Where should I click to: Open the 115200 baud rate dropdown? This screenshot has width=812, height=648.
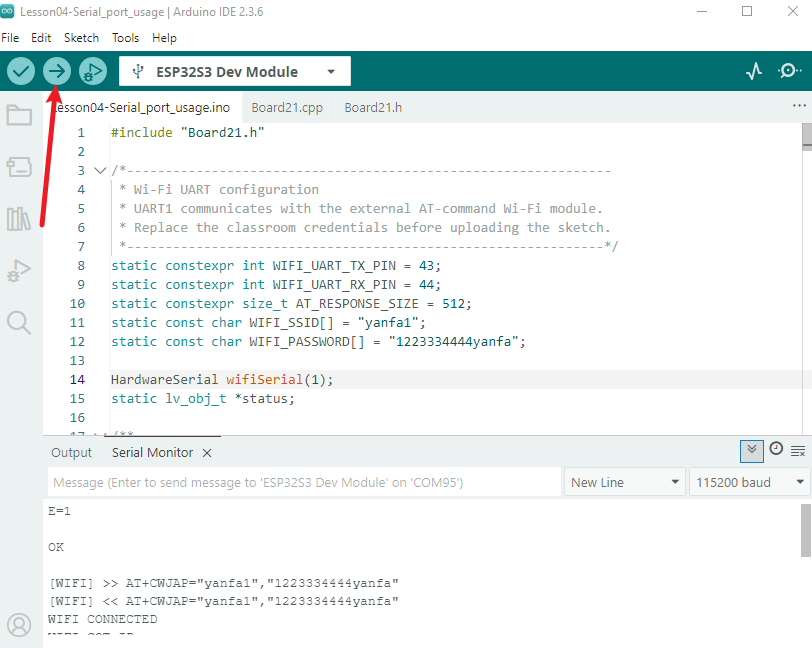tap(750, 482)
